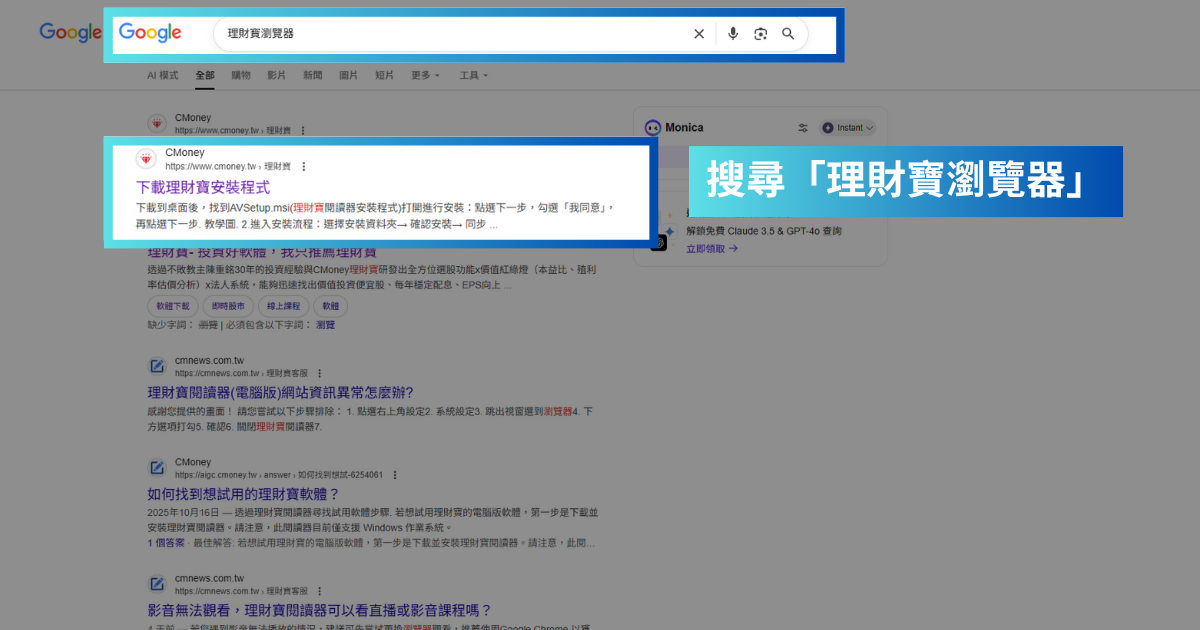
Task: Open Monica panel settings sliders icon
Action: (803, 127)
